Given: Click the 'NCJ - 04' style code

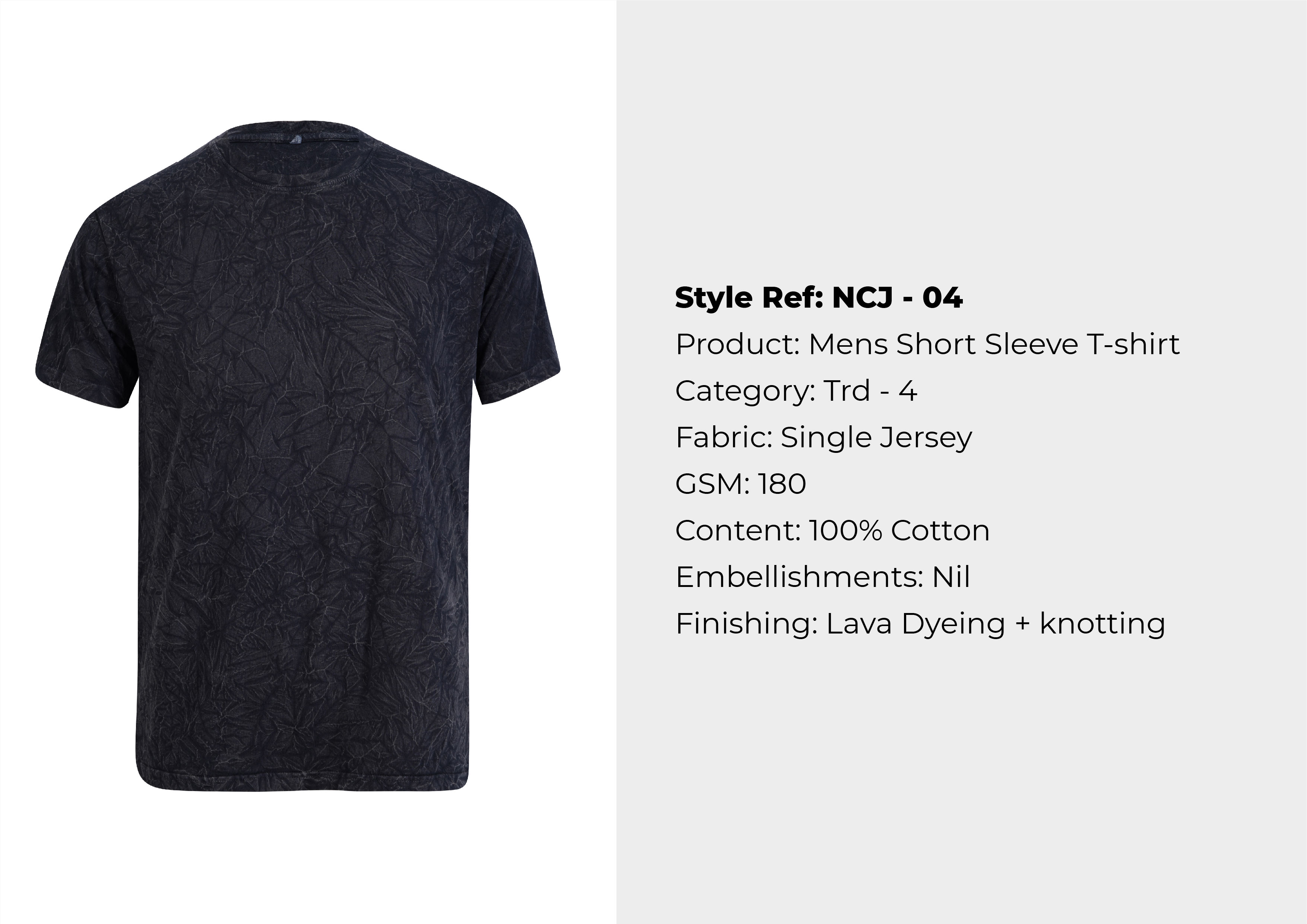Looking at the screenshot, I should [x=897, y=298].
